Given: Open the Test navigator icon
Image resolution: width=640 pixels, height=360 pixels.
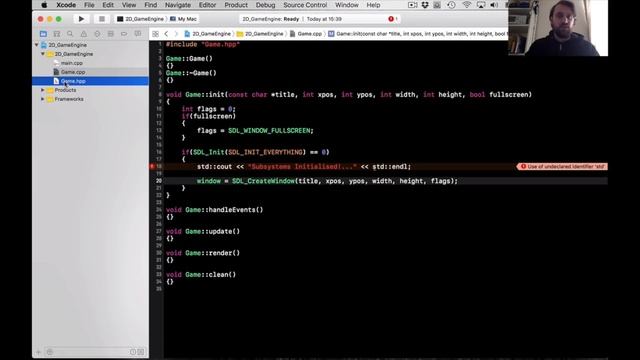Looking at the screenshot, I should pyautogui.click(x=97, y=33).
